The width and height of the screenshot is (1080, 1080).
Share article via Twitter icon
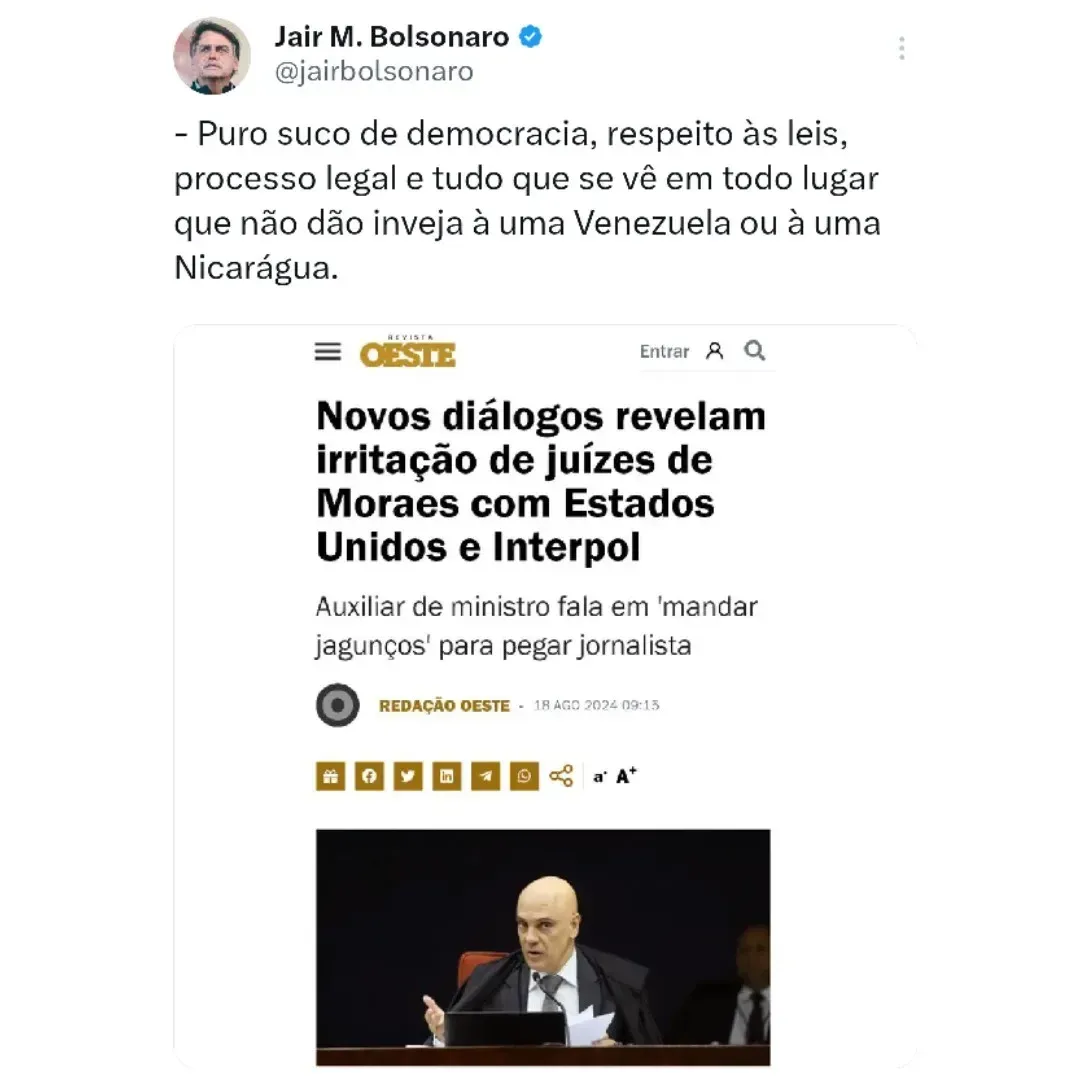pyautogui.click(x=408, y=776)
